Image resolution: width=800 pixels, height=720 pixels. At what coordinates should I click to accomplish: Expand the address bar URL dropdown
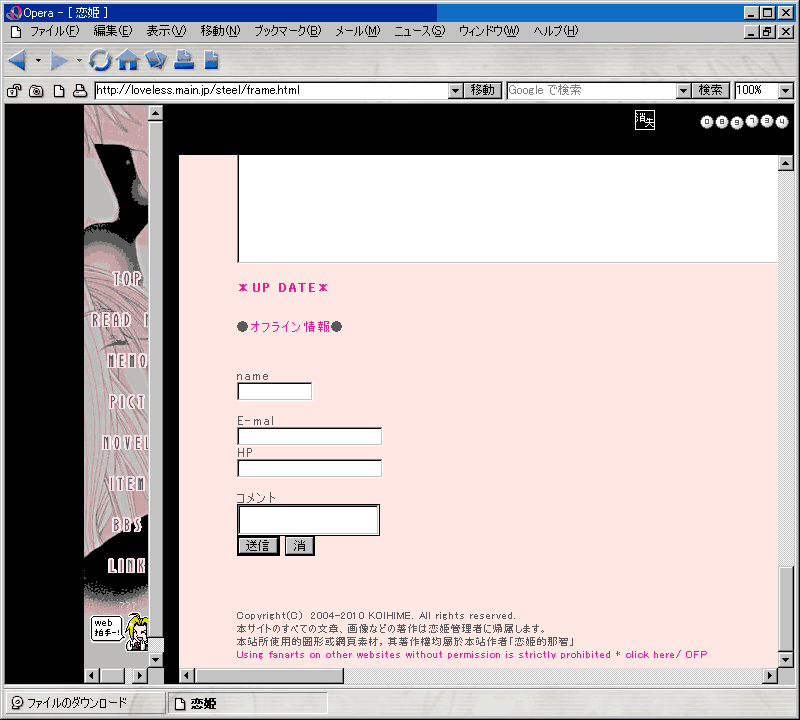pyautogui.click(x=456, y=91)
